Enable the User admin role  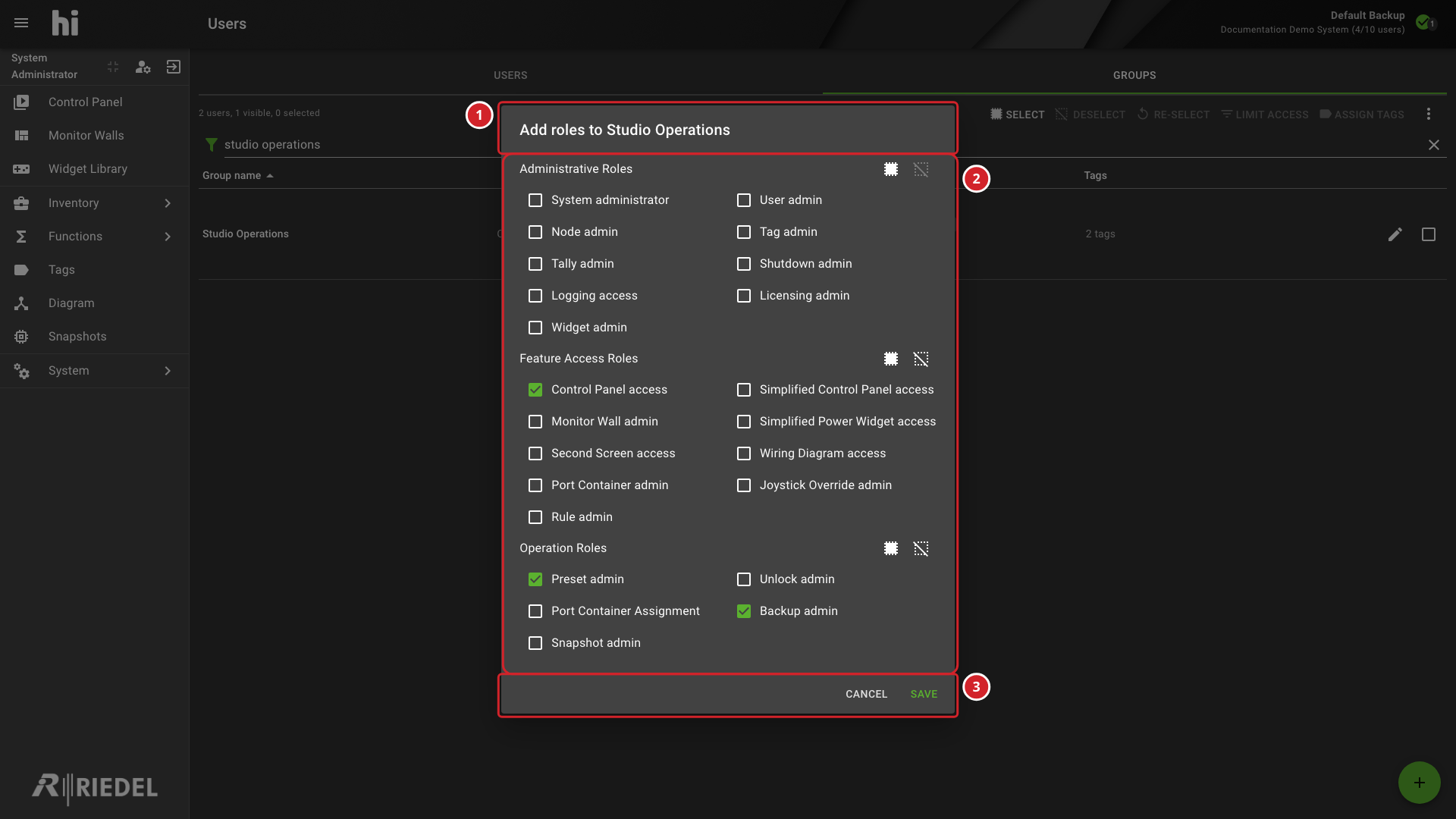(x=744, y=200)
